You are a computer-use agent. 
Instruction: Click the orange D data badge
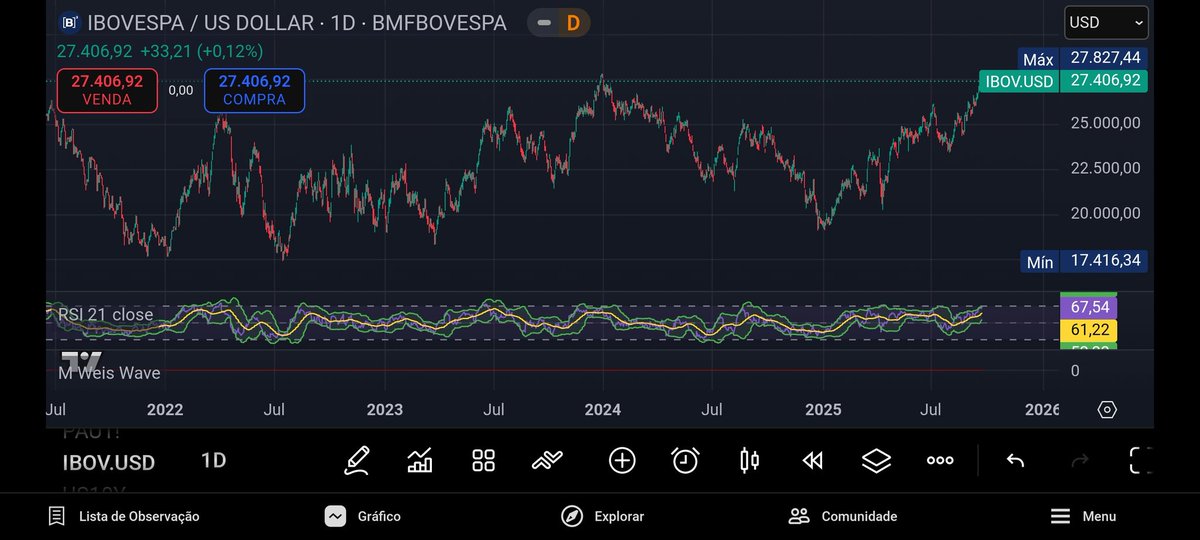573,22
